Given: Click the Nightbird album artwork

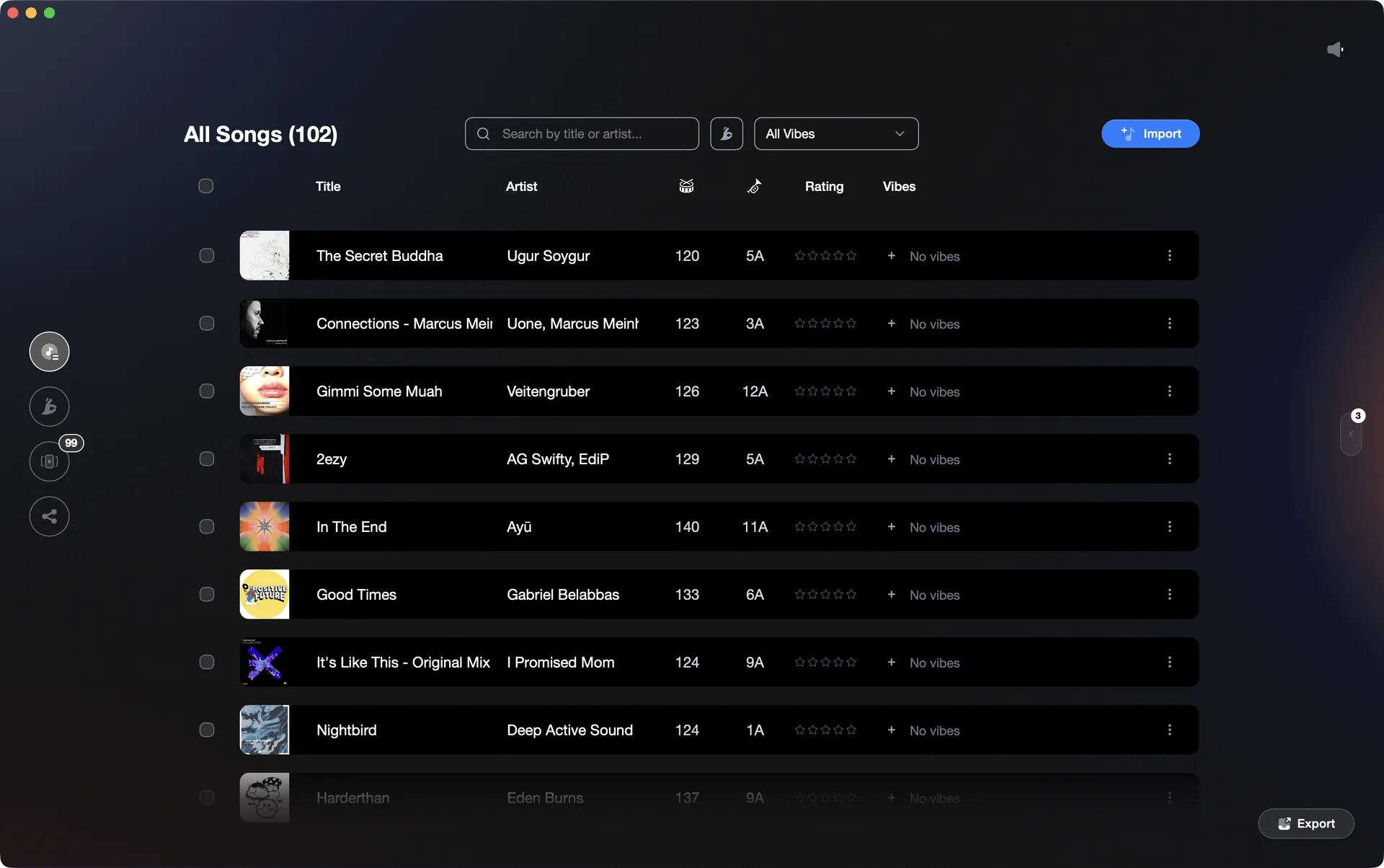Looking at the screenshot, I should click(265, 730).
